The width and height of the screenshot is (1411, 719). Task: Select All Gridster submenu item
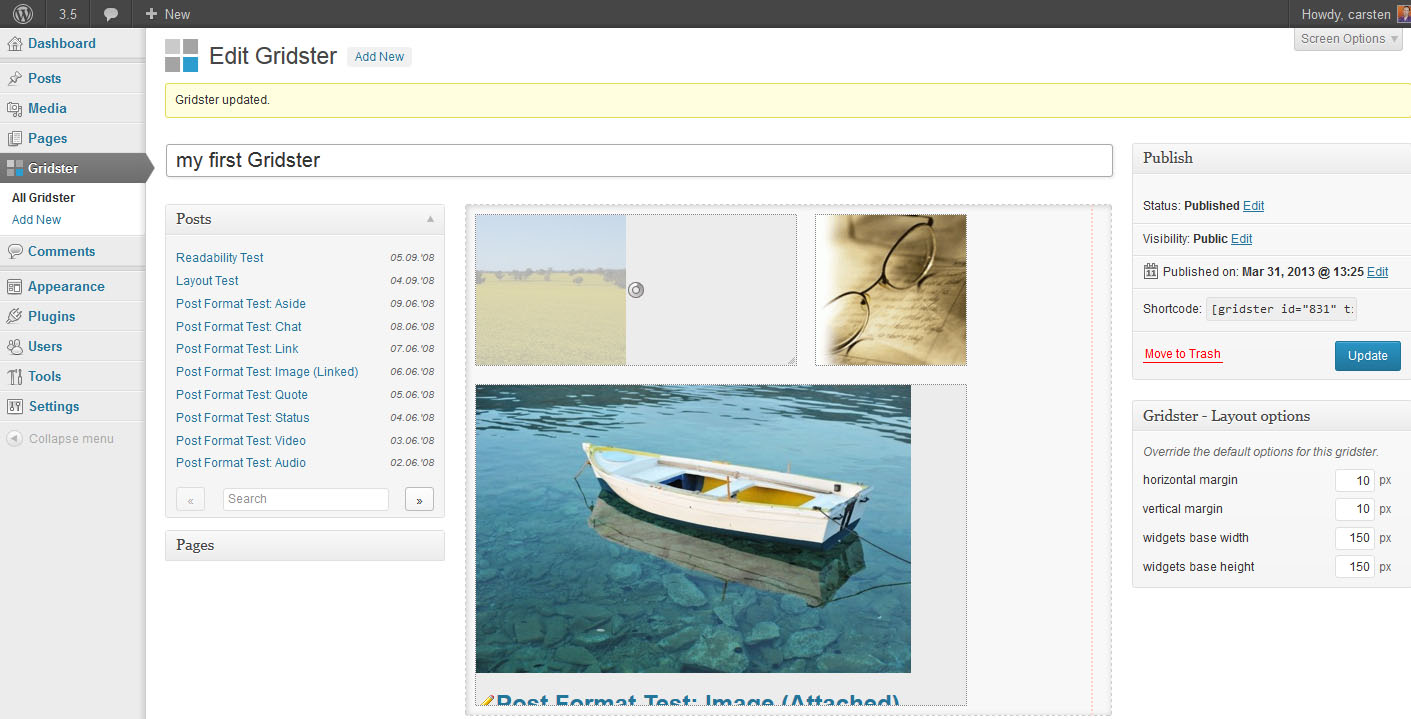43,198
